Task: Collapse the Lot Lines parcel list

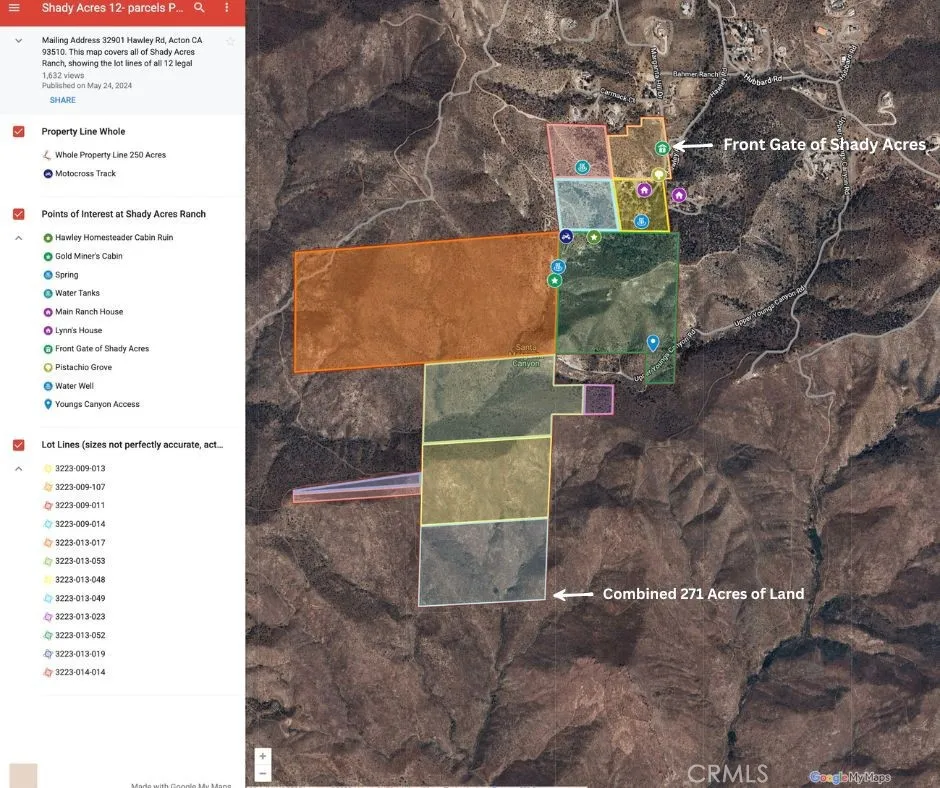Action: 18,468
